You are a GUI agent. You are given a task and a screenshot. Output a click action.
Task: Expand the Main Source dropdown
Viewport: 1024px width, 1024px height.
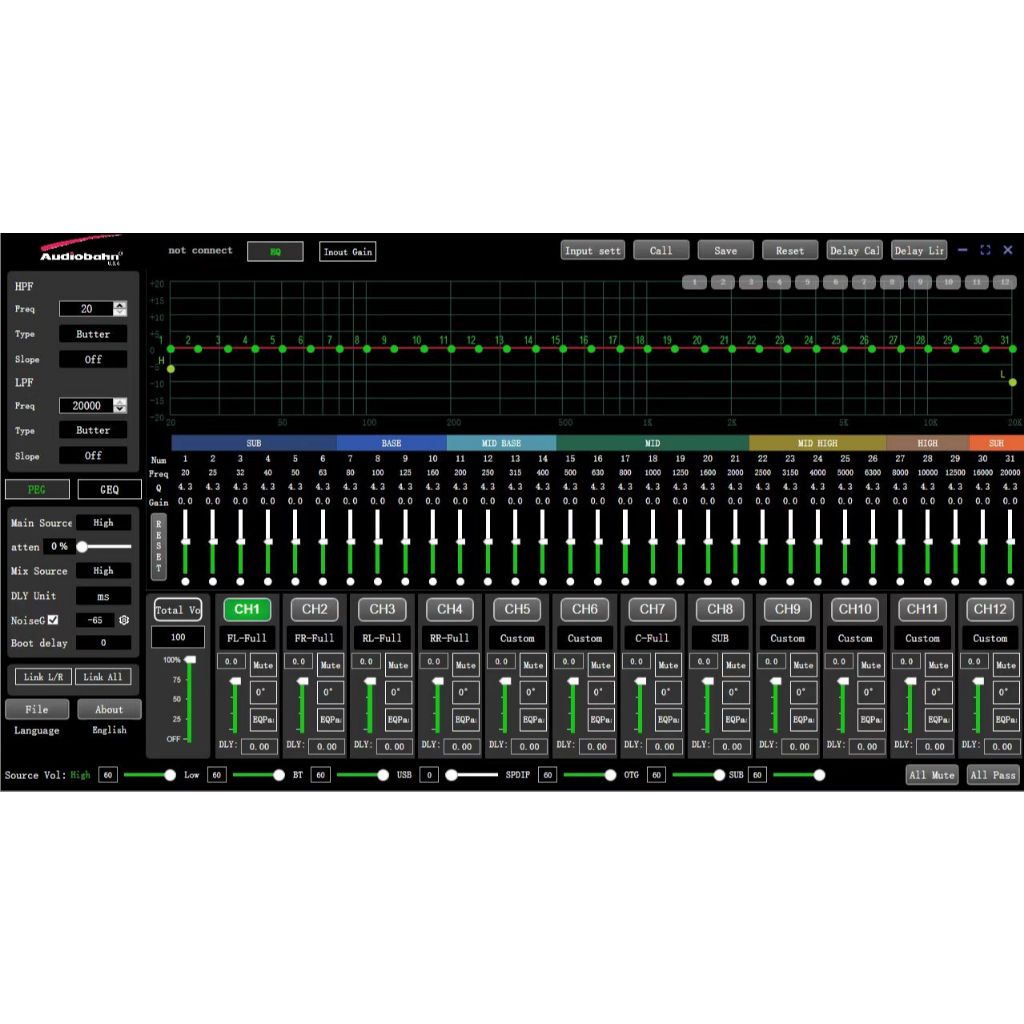104,523
